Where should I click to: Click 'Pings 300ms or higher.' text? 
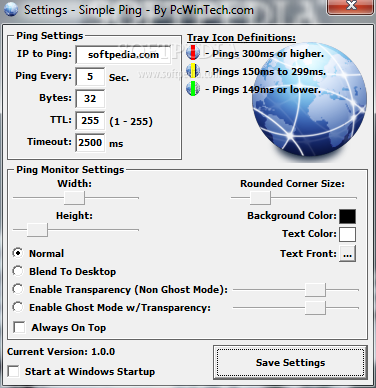point(268,53)
